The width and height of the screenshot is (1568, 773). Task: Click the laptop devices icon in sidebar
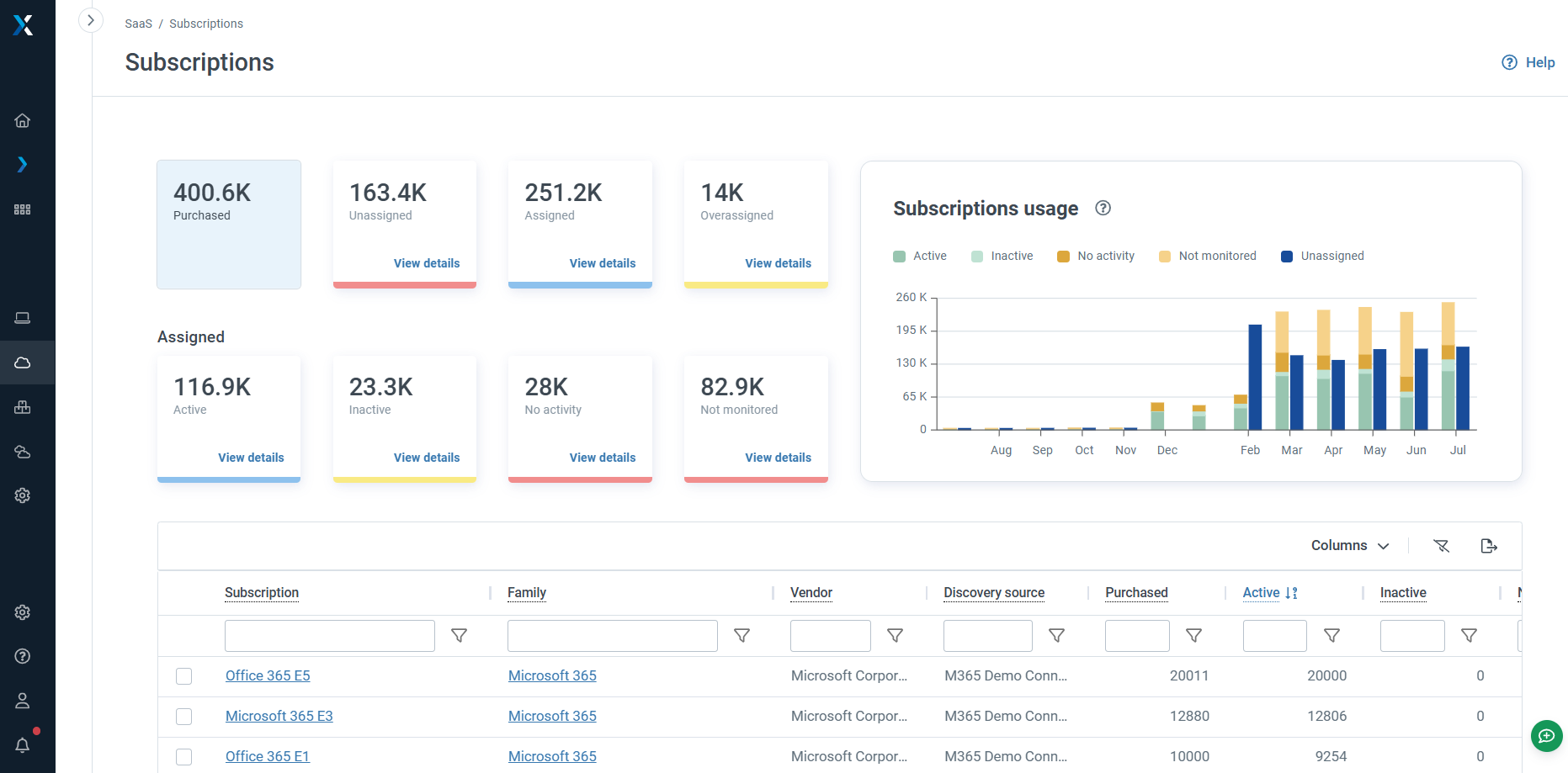(23, 318)
